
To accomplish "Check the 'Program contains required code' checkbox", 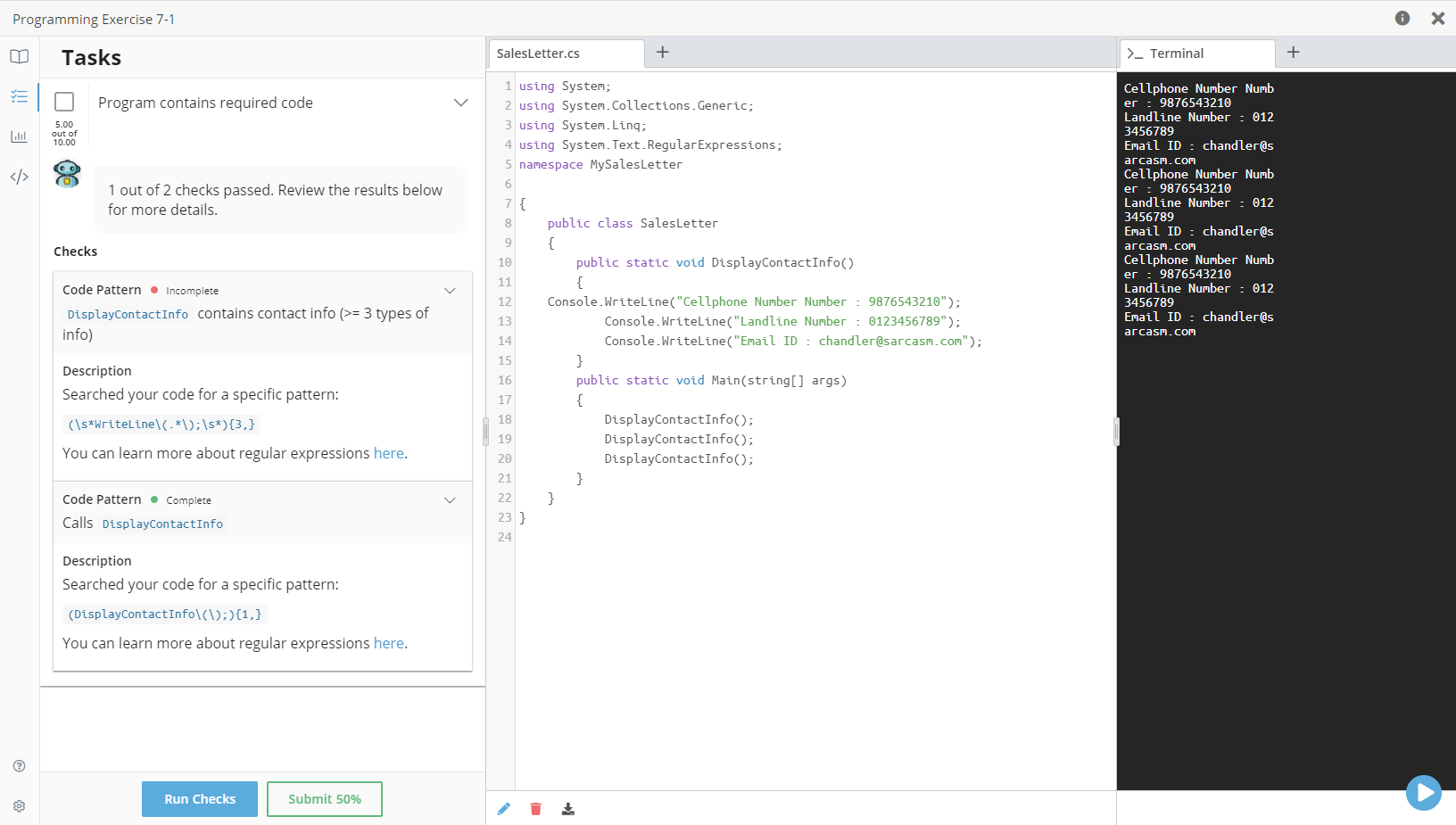I will [64, 102].
